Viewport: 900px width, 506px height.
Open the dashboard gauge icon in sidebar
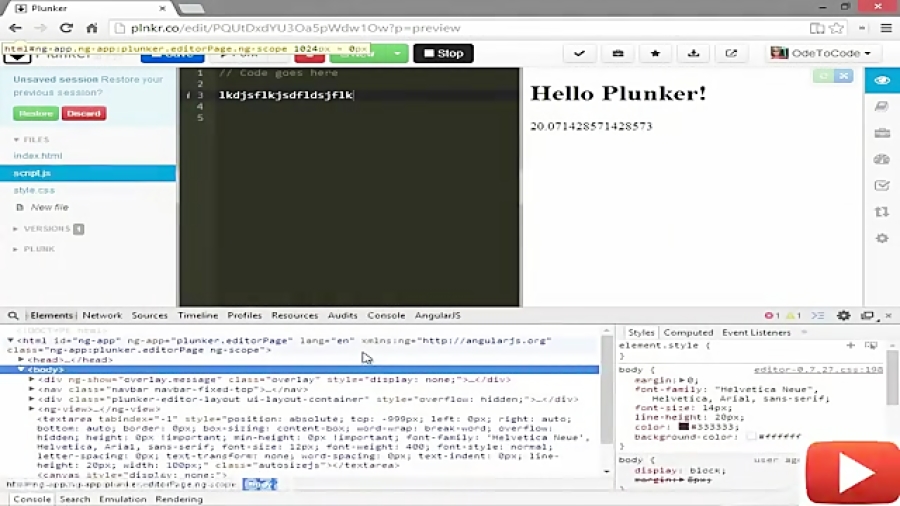point(882,159)
